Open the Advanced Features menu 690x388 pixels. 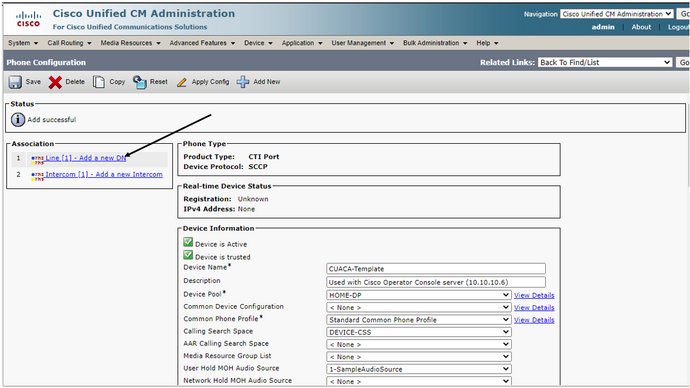pyautogui.click(x=202, y=43)
